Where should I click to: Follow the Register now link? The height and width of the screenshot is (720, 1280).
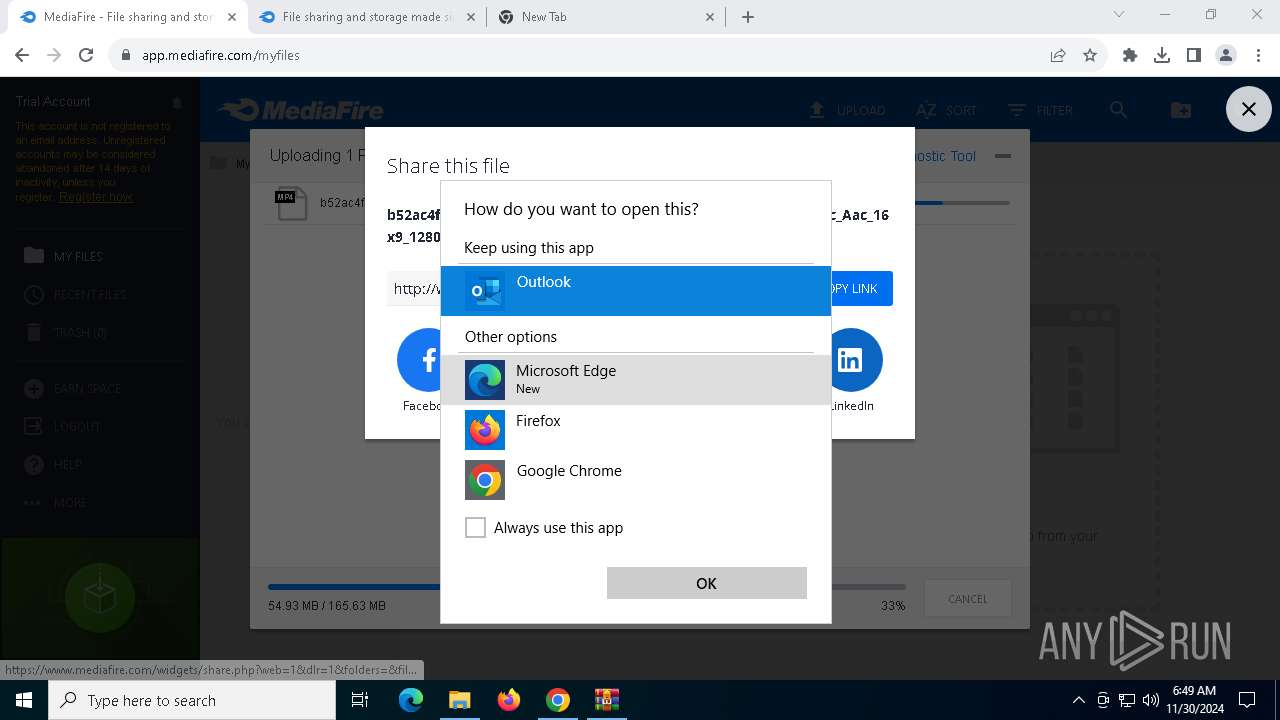click(96, 197)
